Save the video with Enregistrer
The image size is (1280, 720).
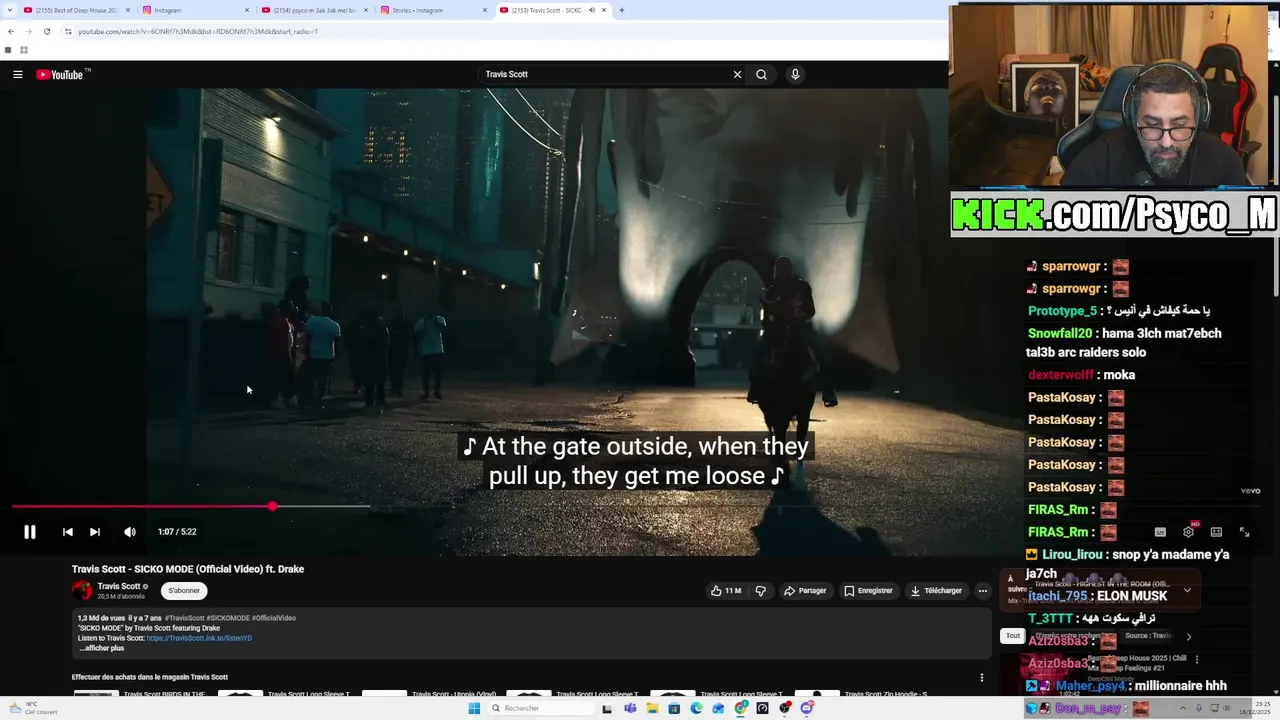[868, 591]
